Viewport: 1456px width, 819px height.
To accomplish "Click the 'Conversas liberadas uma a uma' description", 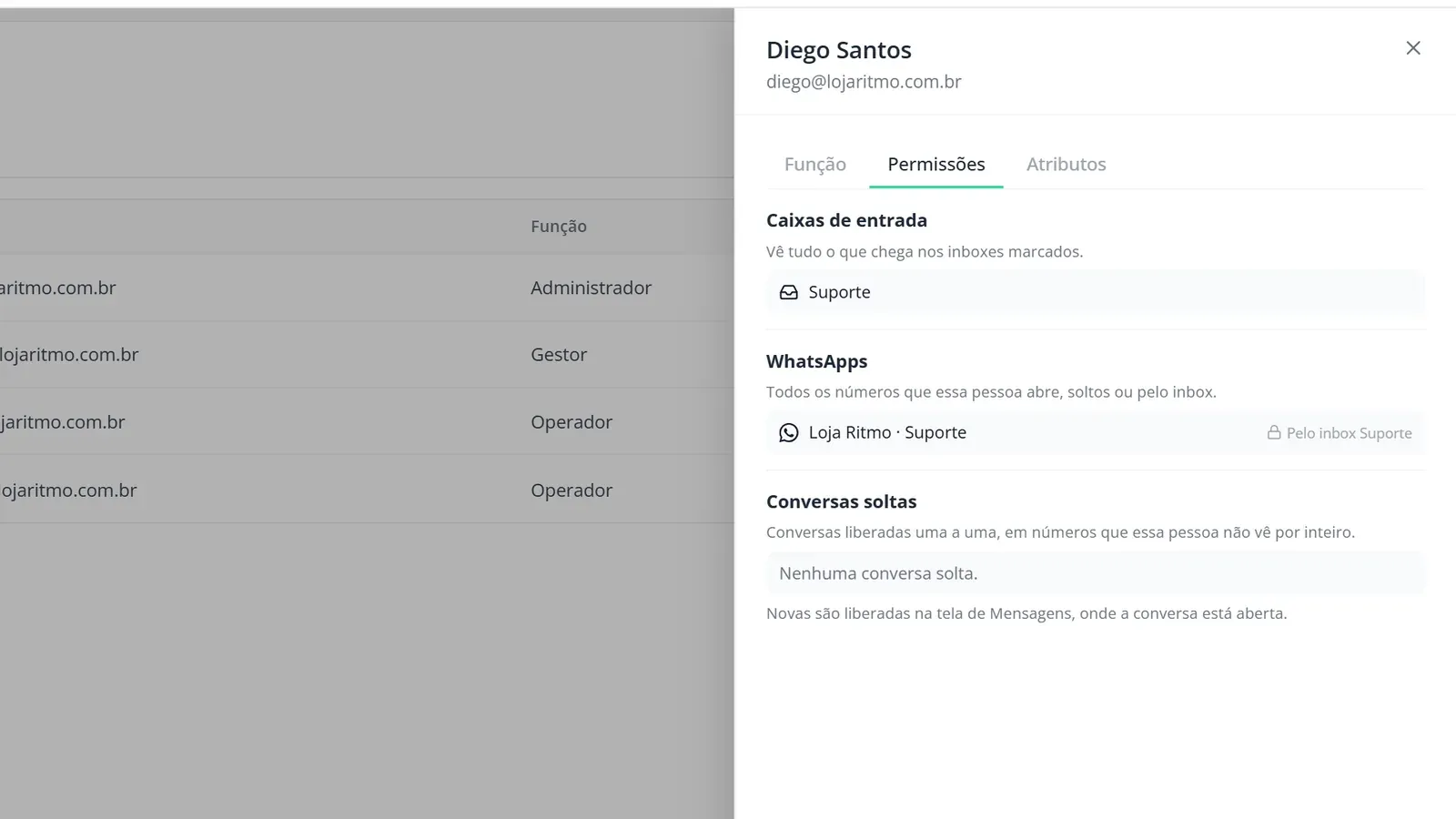I will point(1060,532).
